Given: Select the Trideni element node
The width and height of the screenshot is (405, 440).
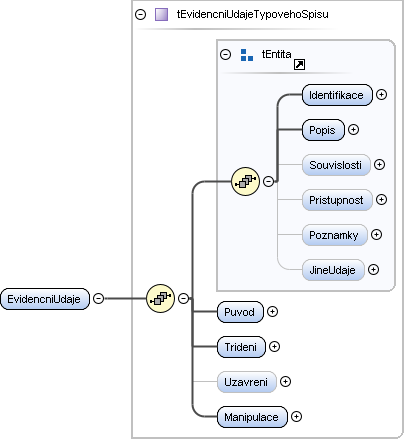Looking at the screenshot, I should 241,347.
